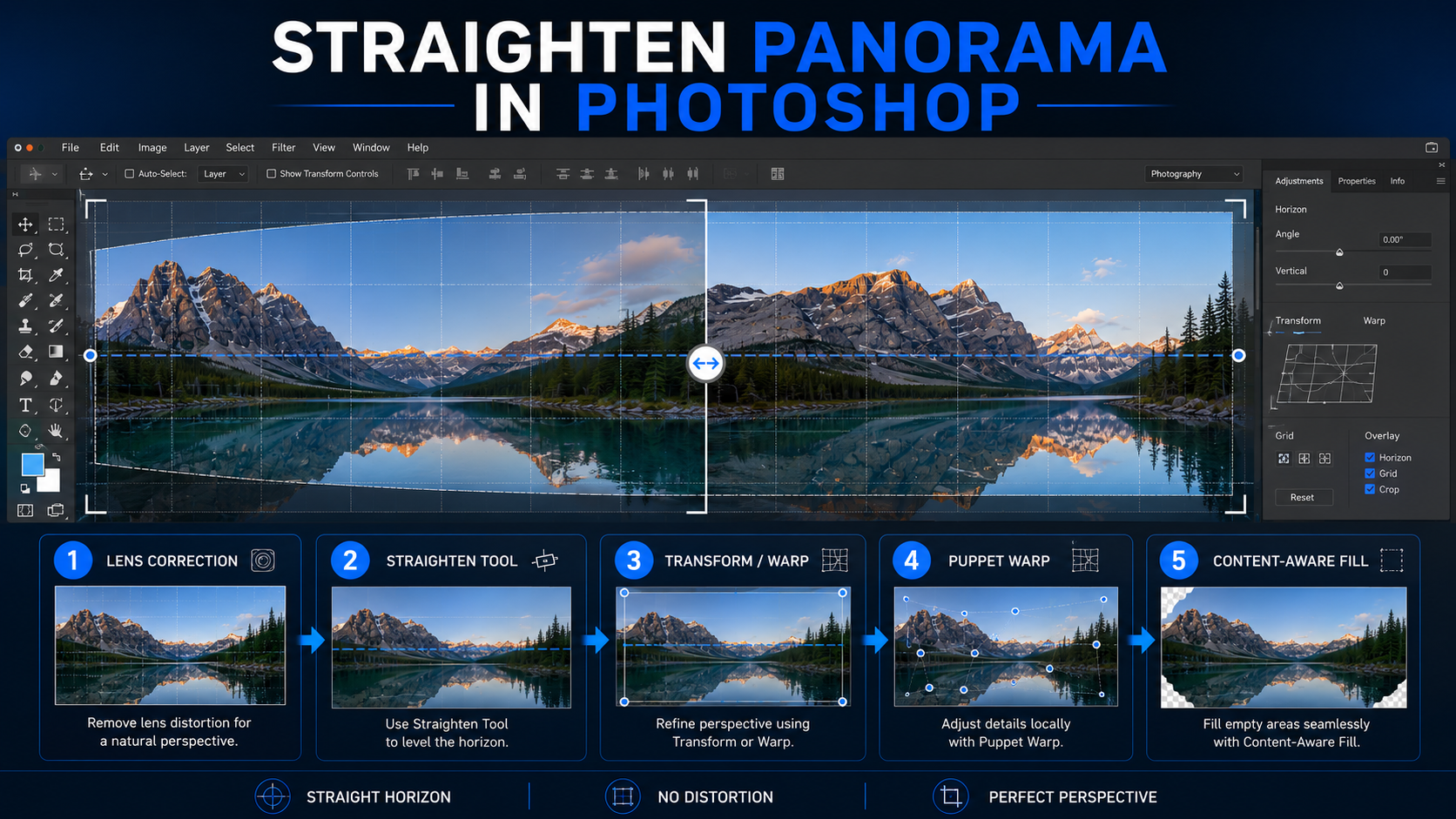Select the Lasso tool
This screenshot has height=819, width=1456.
(x=25, y=250)
